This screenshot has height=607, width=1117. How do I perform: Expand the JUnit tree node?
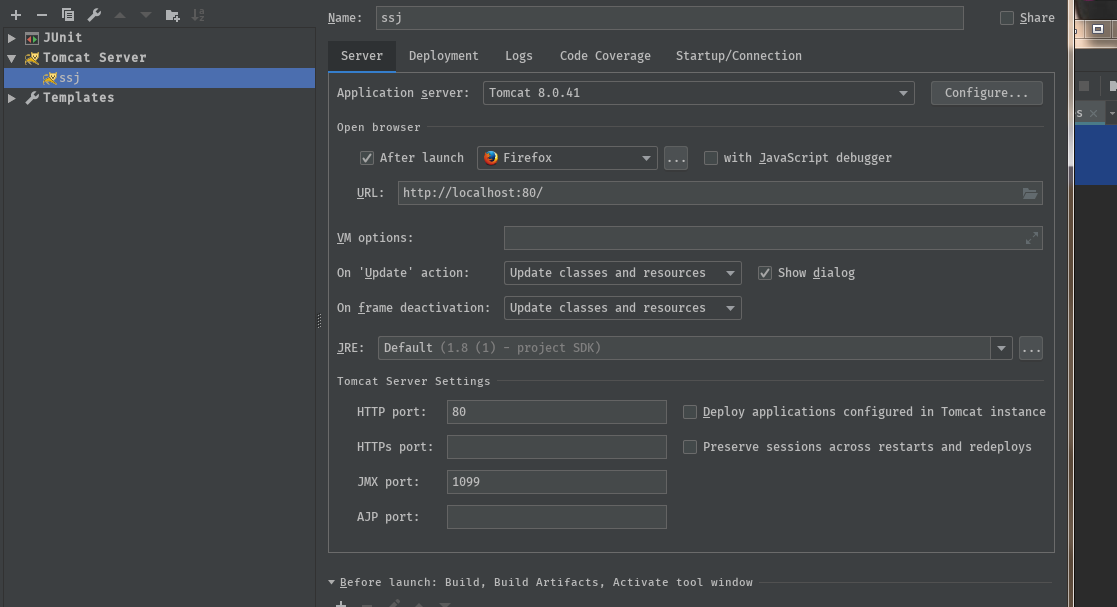point(12,38)
